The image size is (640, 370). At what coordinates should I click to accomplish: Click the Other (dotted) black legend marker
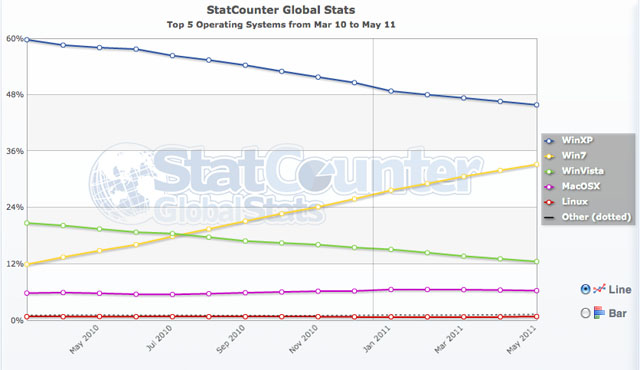coord(549,218)
